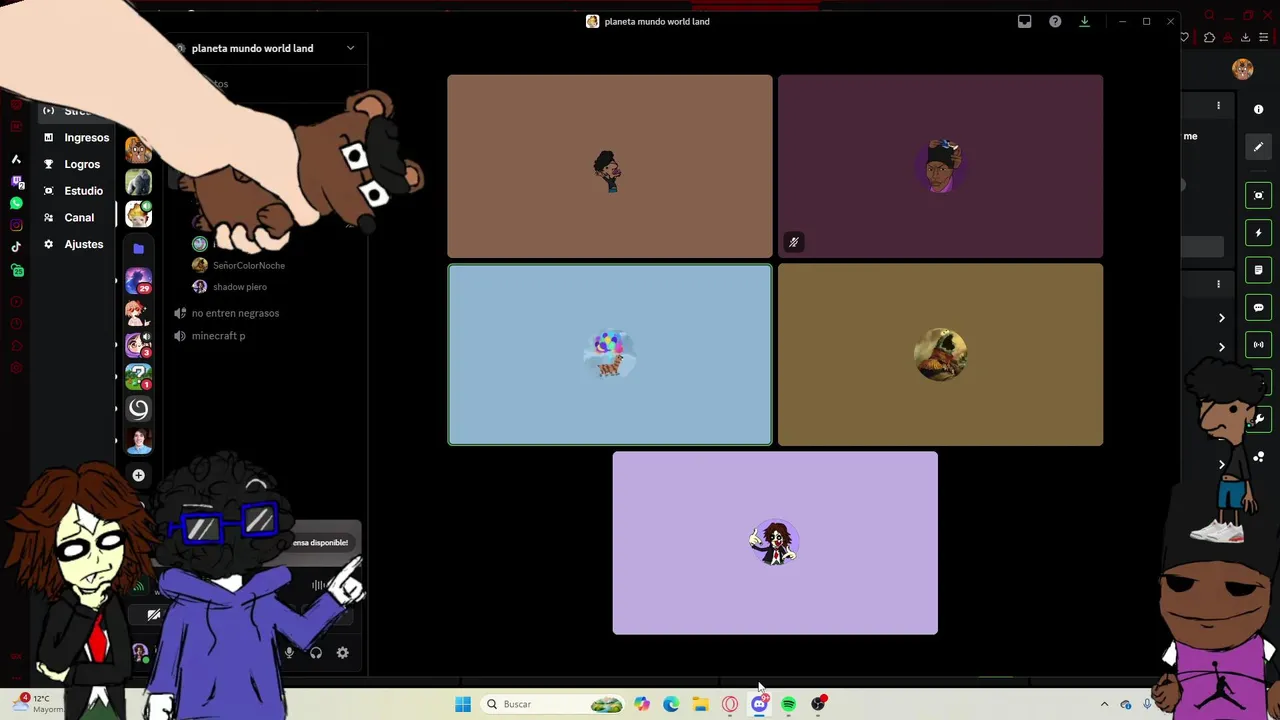Click the account avatar in the browser window
This screenshot has width=1280, height=720.
(x=1242, y=69)
